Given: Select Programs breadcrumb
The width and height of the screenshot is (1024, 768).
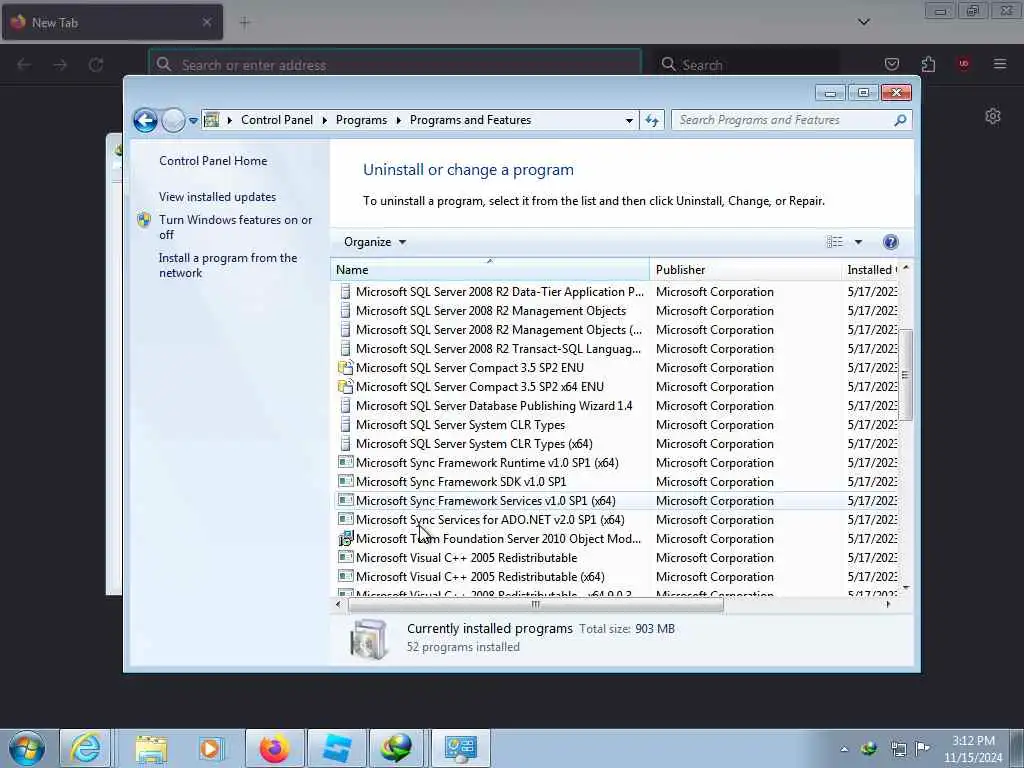Looking at the screenshot, I should click(361, 120).
